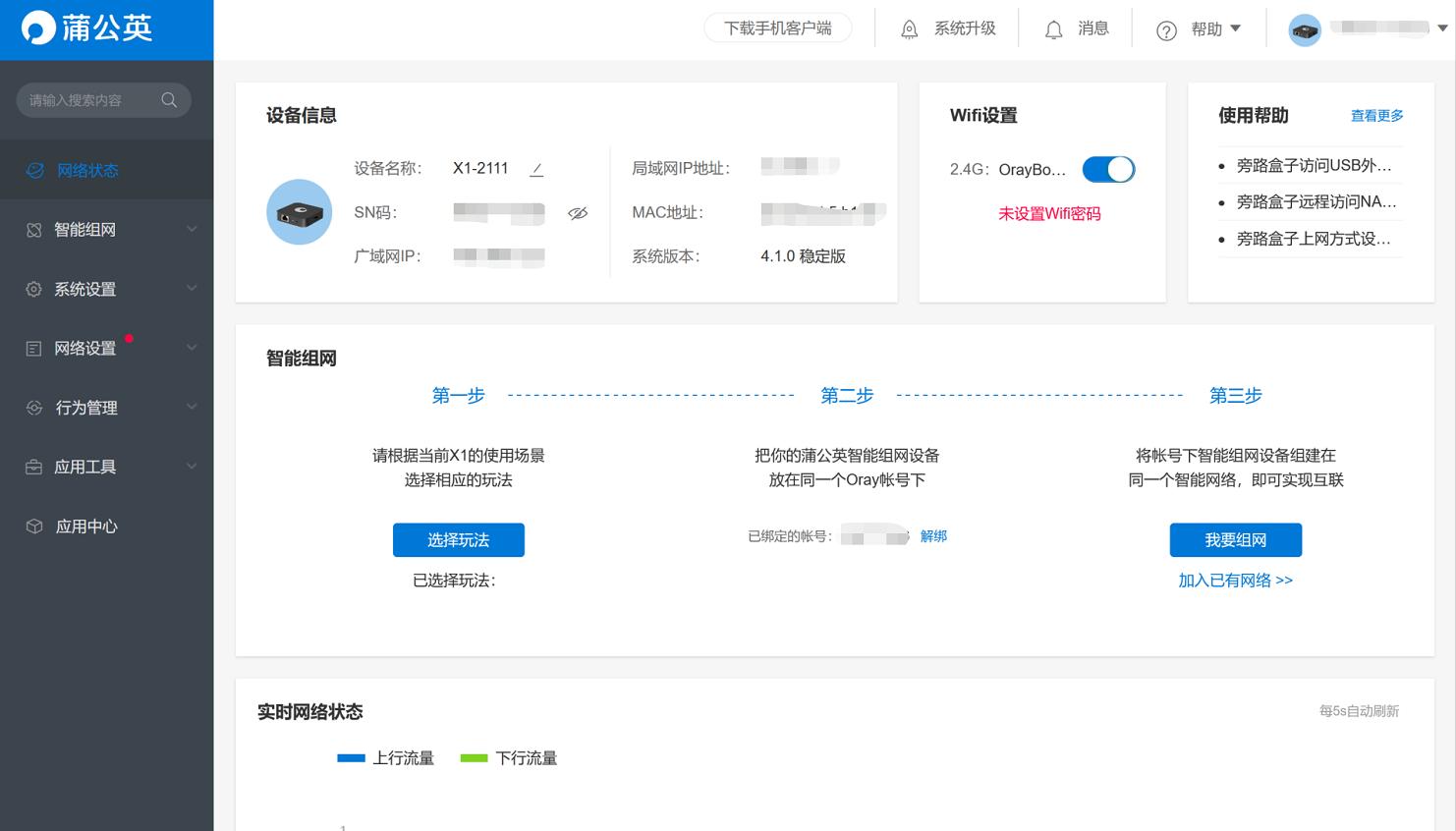The height and width of the screenshot is (831, 1456).
Task: Edit device name using the pencil icon
Action: 536,169
